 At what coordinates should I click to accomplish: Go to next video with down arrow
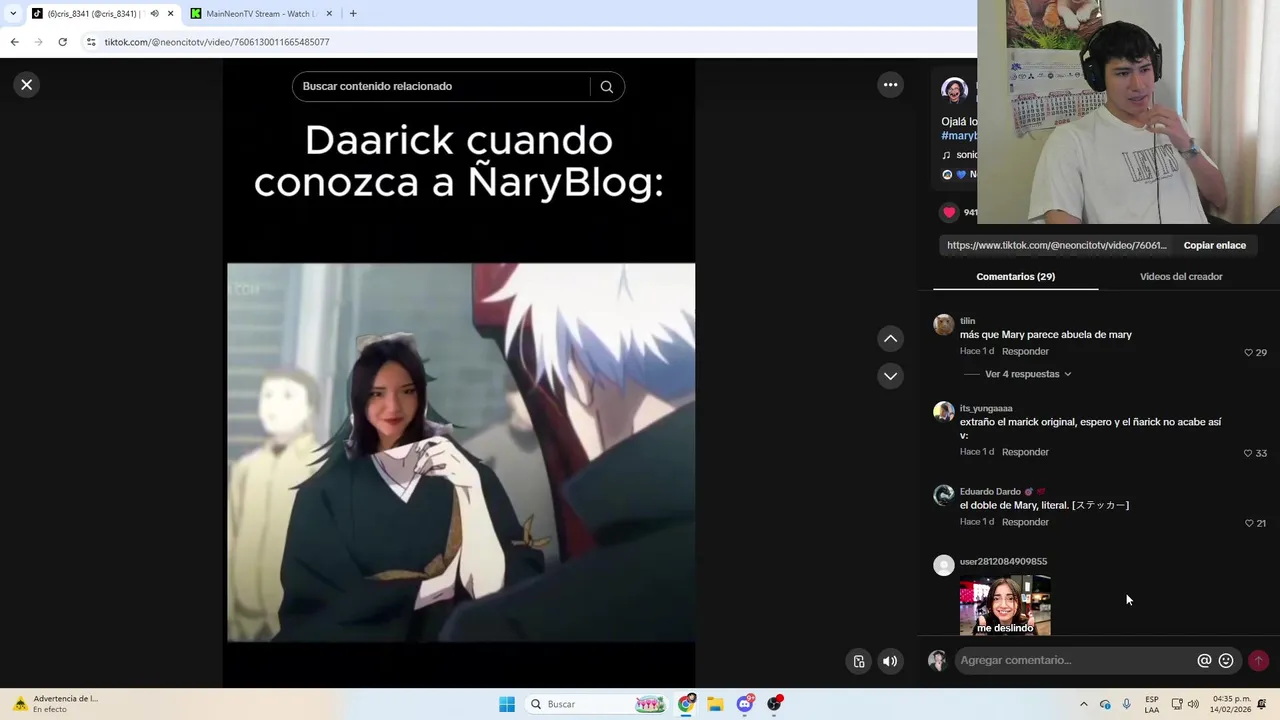pos(890,376)
